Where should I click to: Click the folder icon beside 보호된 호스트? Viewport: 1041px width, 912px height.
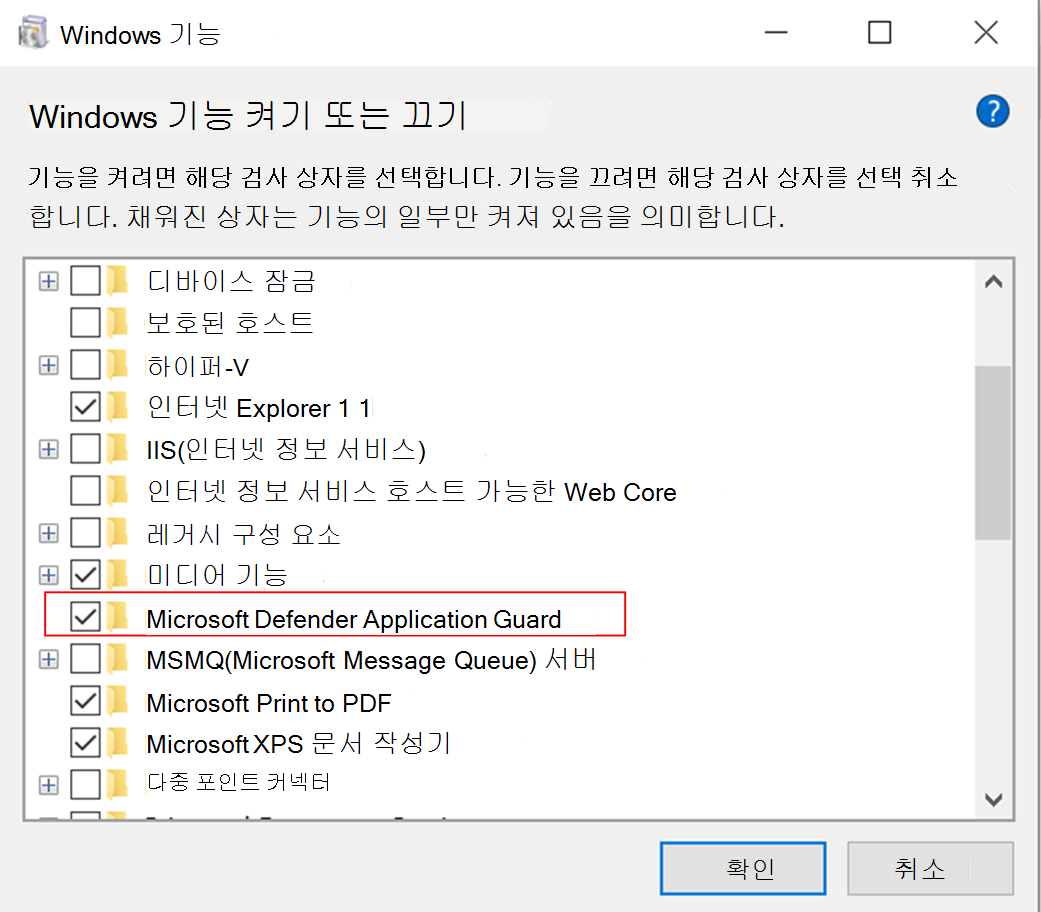(x=118, y=323)
